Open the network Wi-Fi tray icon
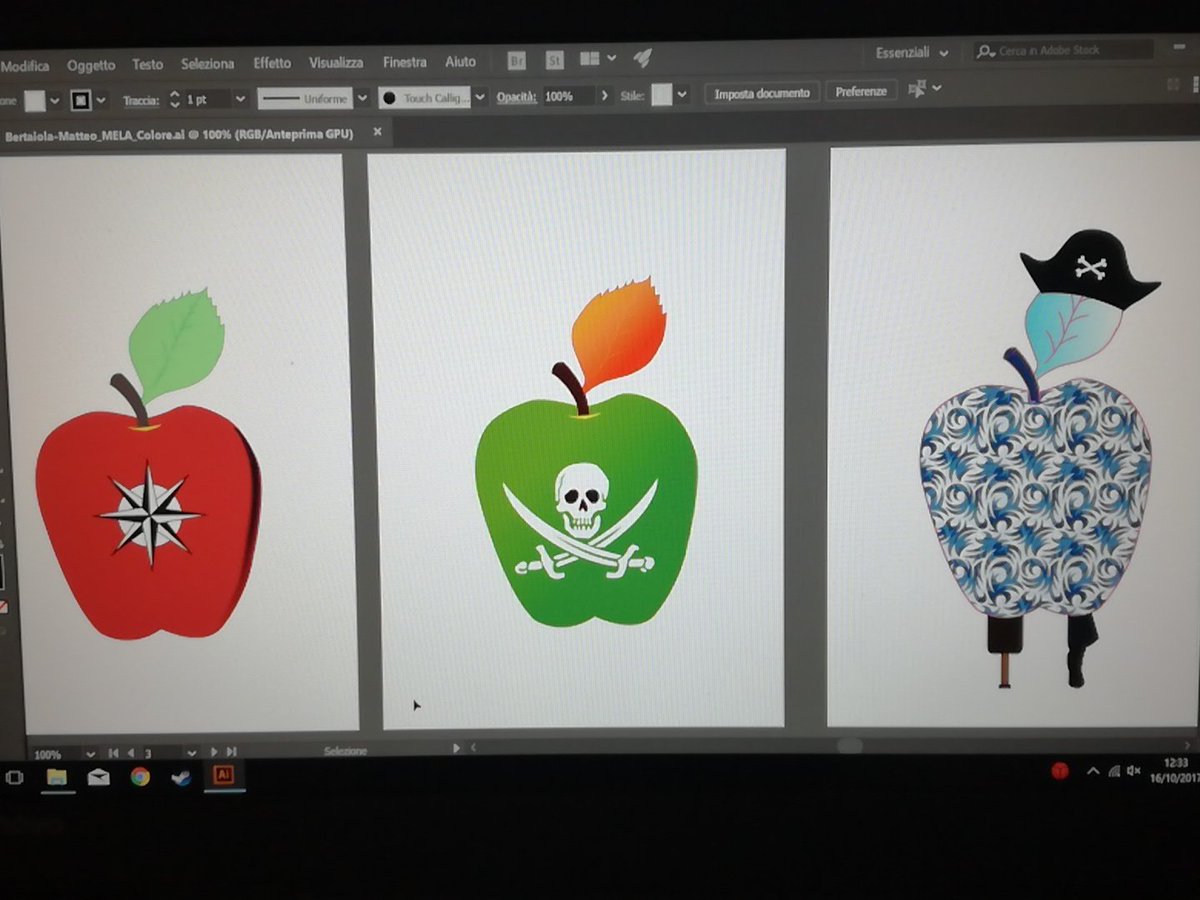 tap(1114, 771)
